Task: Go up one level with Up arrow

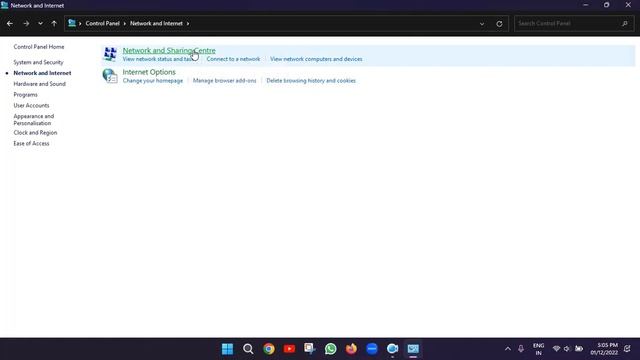Action: (x=54, y=24)
